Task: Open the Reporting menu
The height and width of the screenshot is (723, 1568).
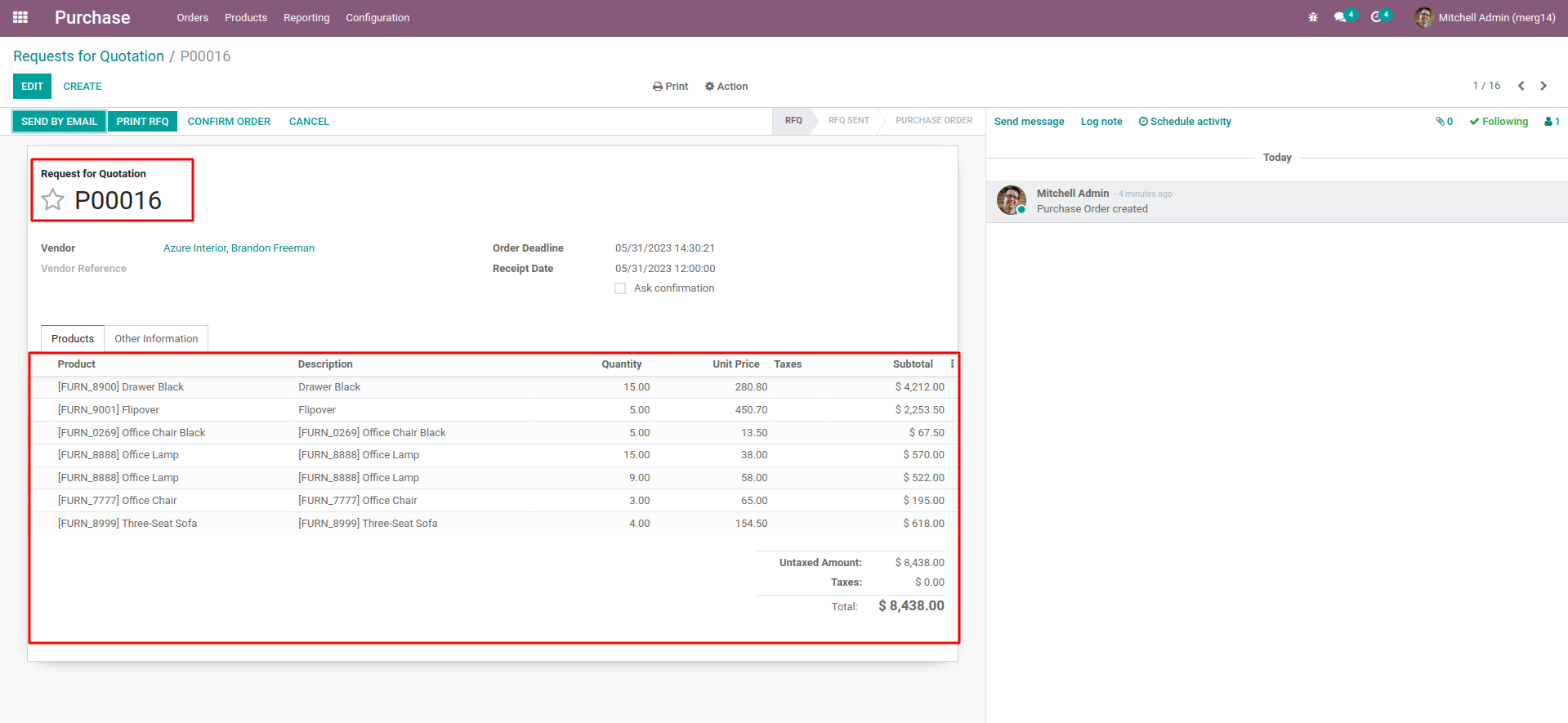Action: click(x=306, y=18)
